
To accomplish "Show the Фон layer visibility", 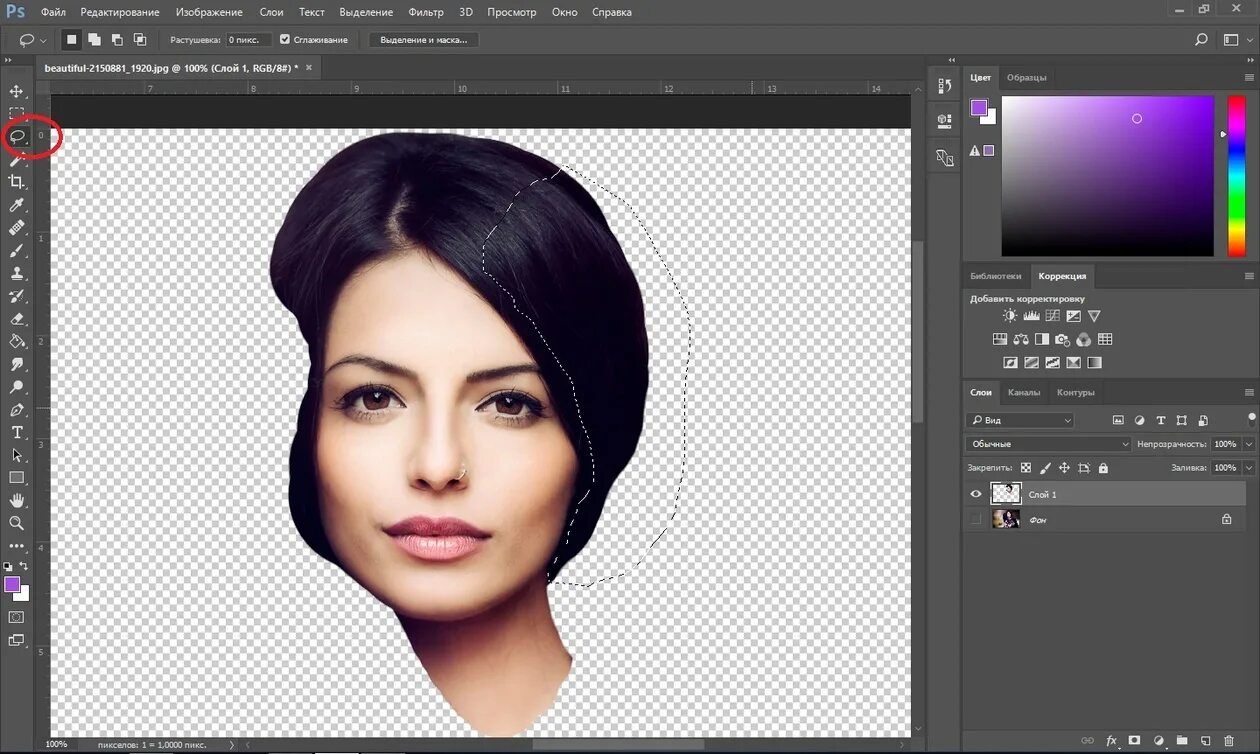I will (976, 519).
